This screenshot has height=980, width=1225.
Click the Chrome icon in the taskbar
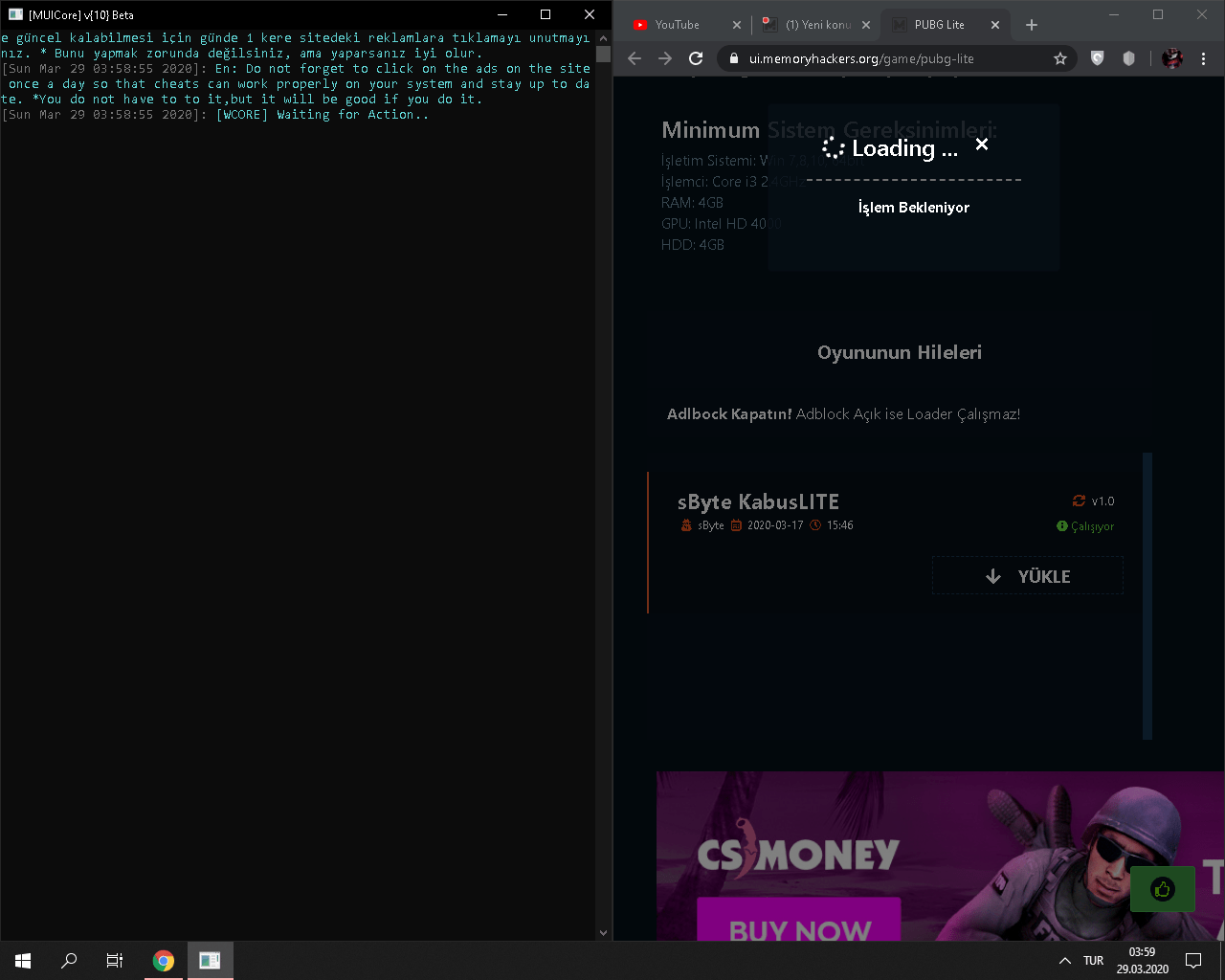(164, 960)
